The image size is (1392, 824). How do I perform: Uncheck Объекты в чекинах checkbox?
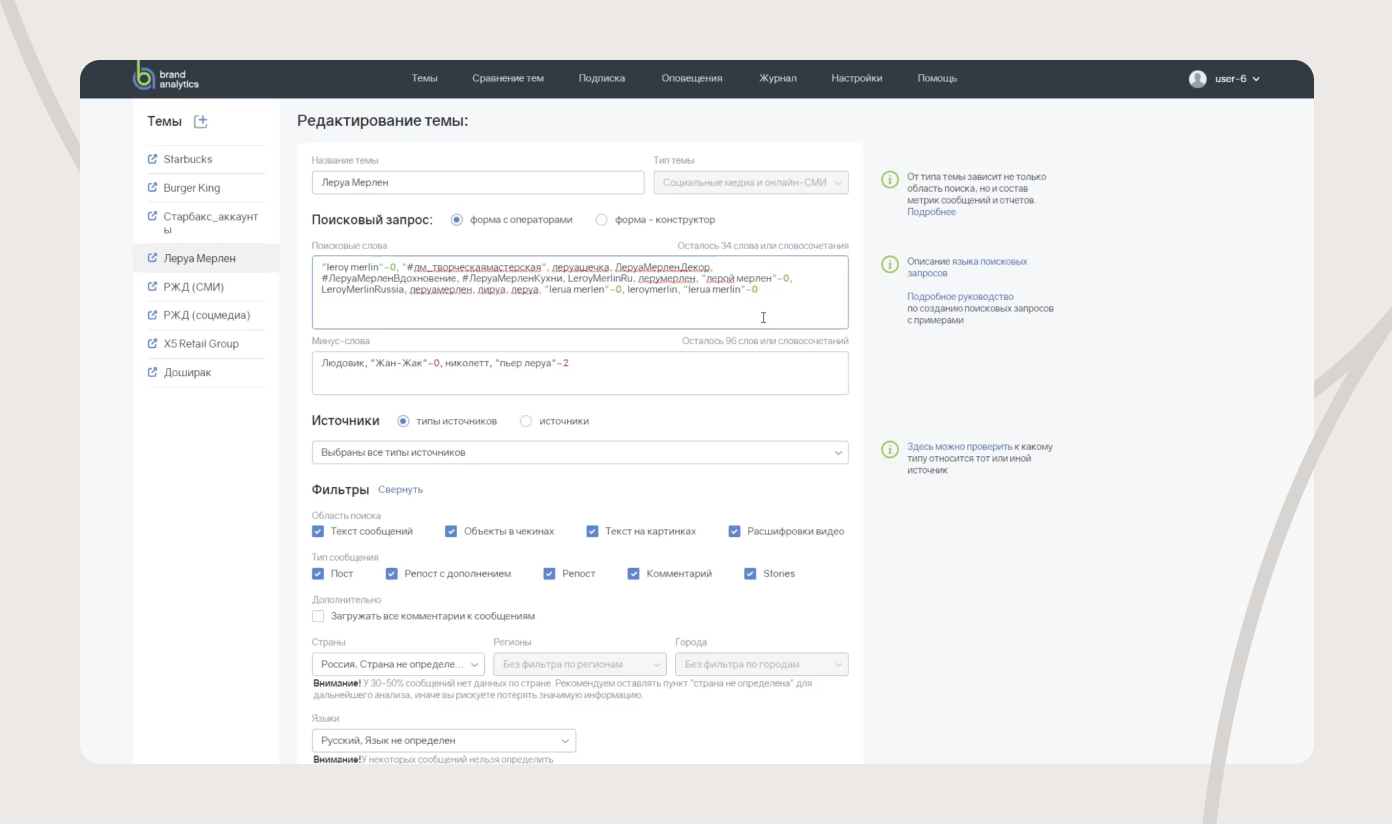coord(451,531)
